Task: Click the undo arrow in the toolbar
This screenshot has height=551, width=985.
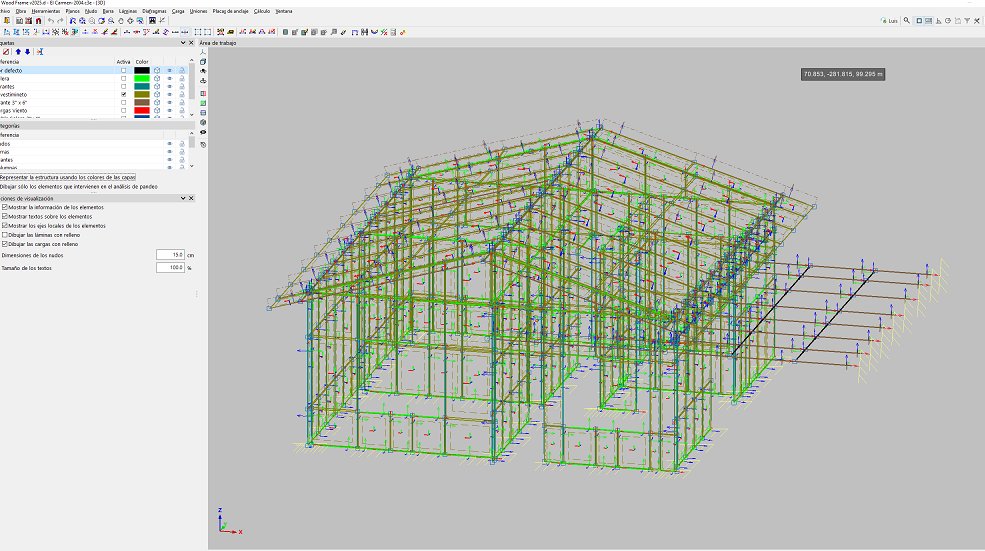Action: coord(51,20)
